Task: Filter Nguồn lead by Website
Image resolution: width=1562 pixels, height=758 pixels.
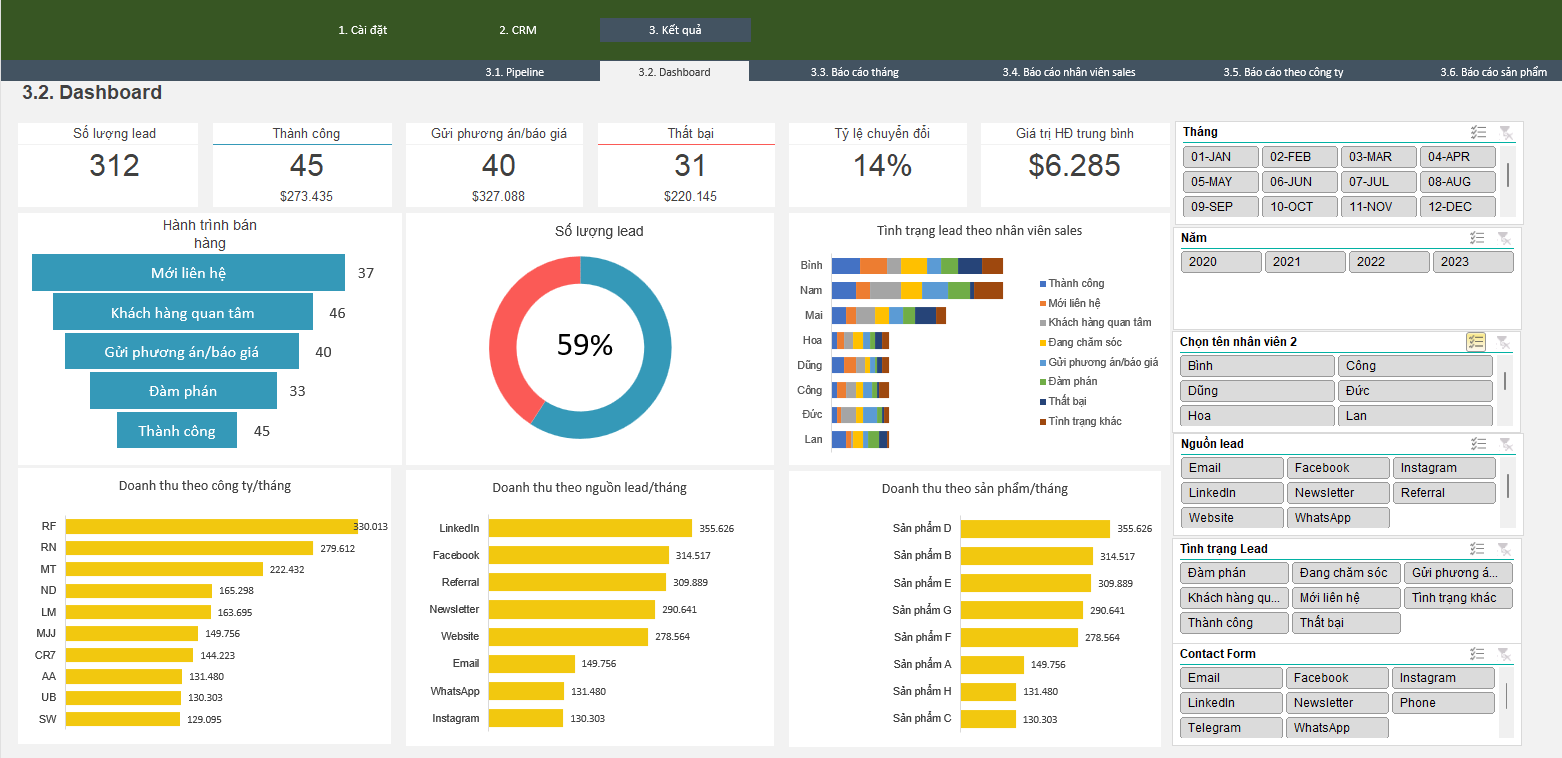Action: (x=1232, y=518)
